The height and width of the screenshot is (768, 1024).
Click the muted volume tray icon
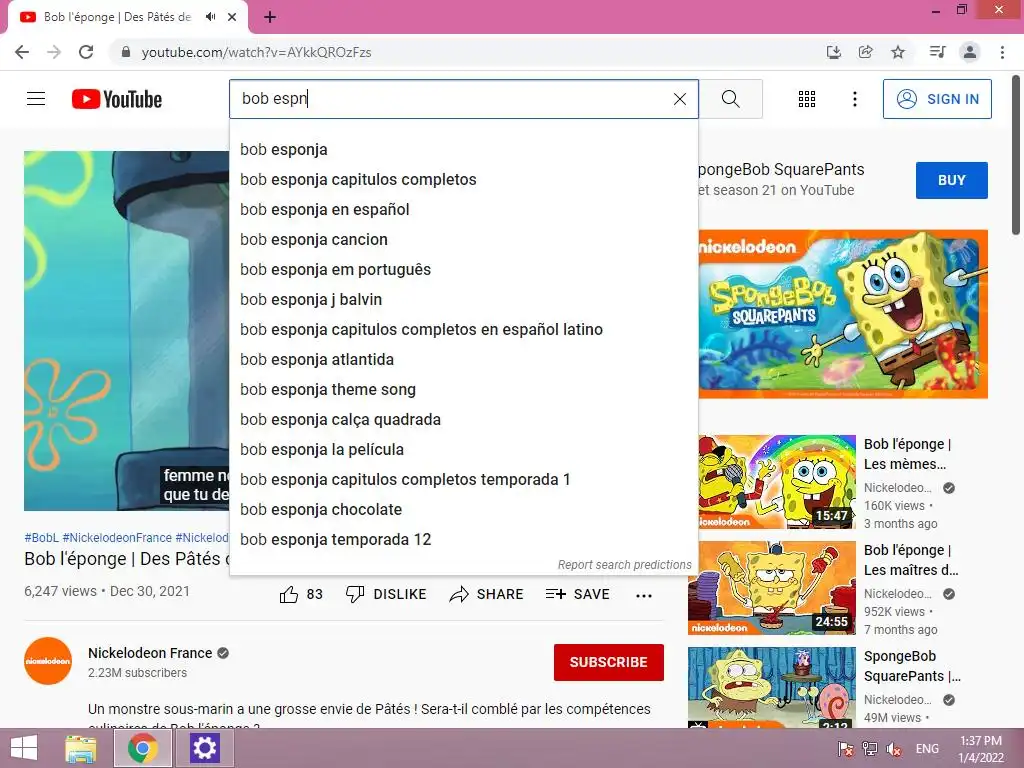pos(894,749)
